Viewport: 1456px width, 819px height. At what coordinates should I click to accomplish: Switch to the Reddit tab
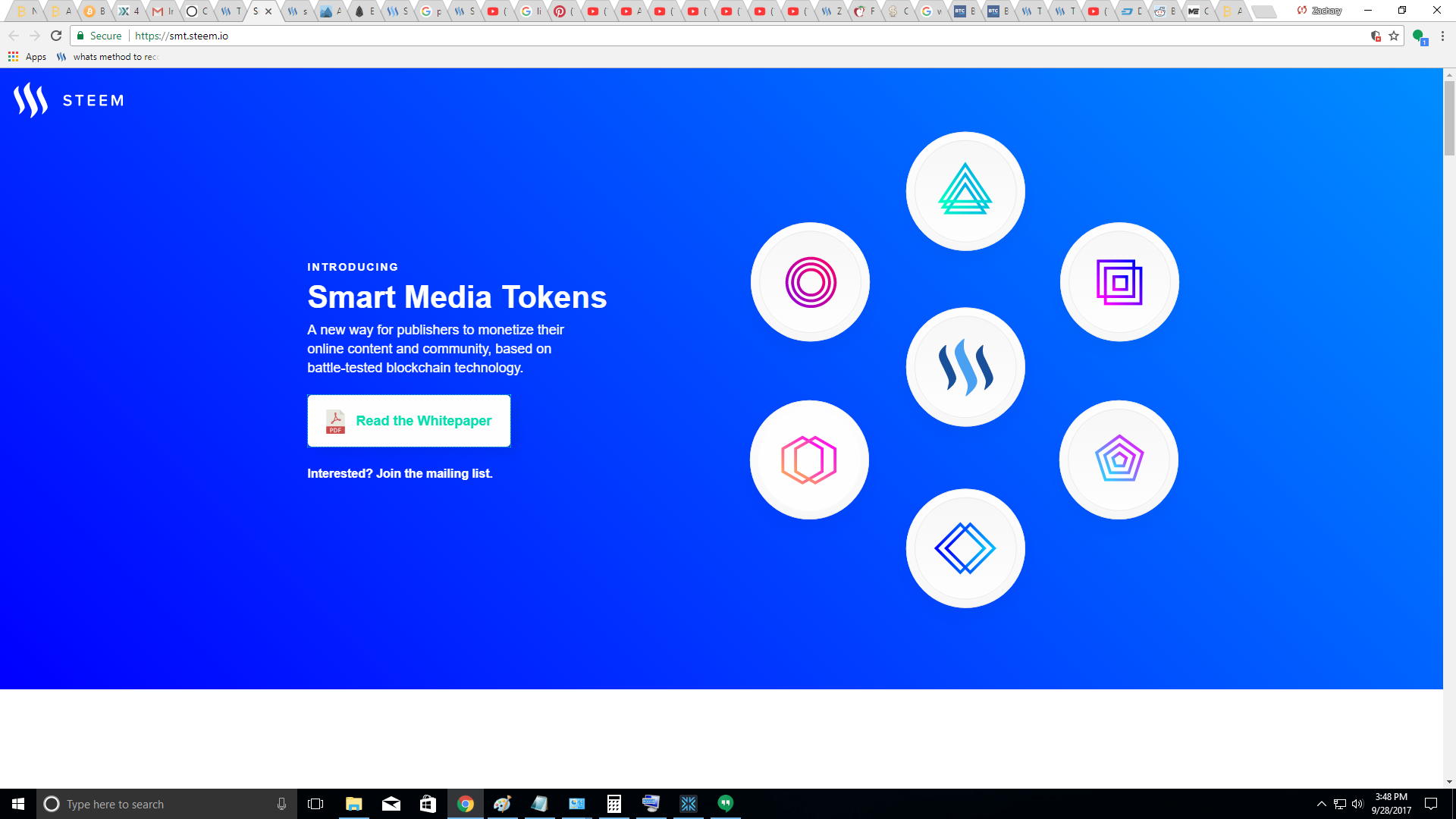click(1164, 11)
